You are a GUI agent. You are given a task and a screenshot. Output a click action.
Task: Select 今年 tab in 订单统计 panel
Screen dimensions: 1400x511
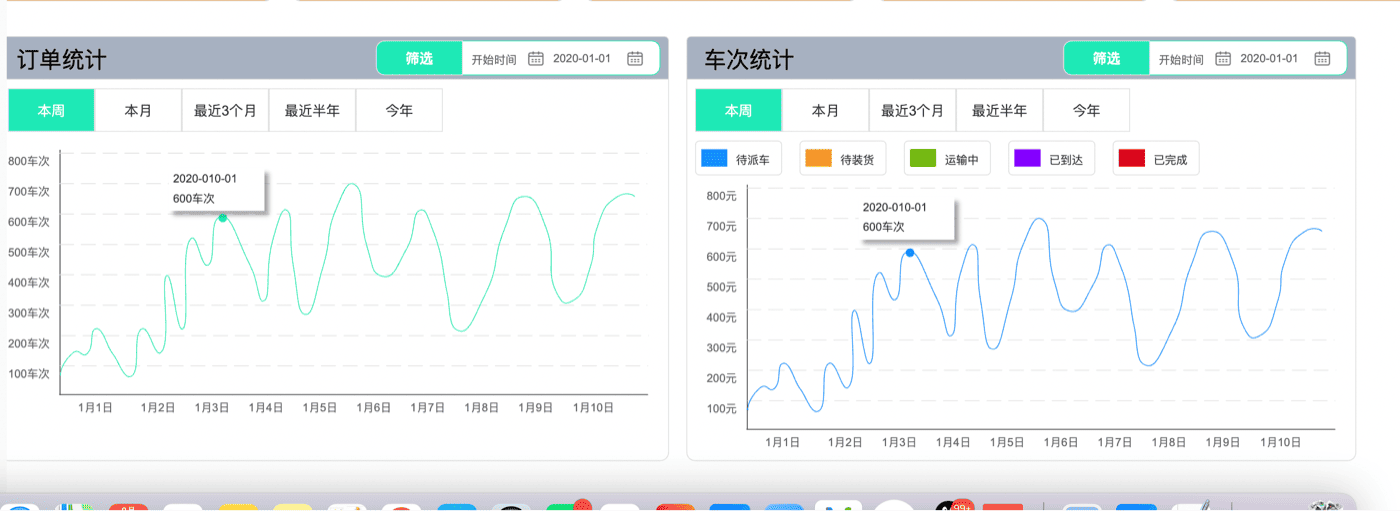pos(399,111)
